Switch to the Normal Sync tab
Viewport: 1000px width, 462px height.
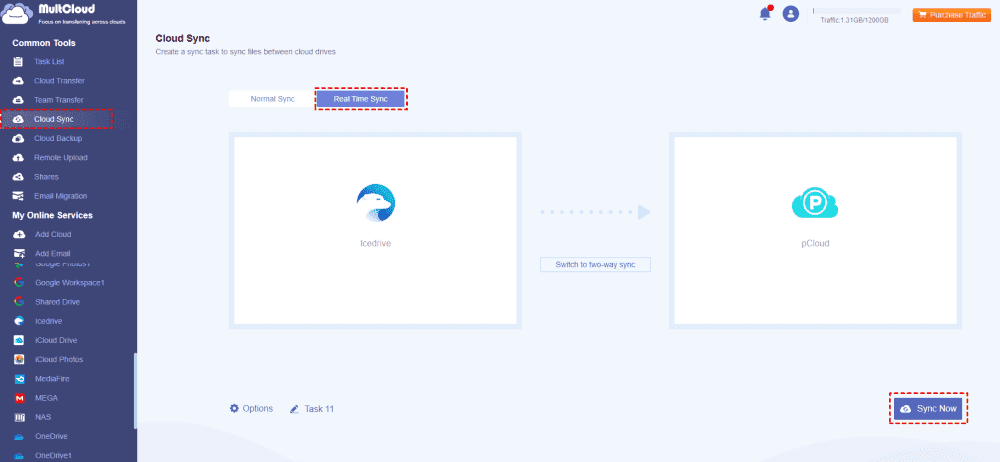tap(272, 99)
